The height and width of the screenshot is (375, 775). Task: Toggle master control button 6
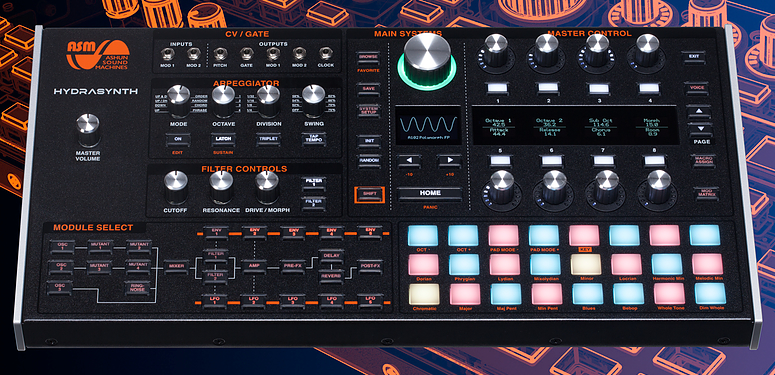click(552, 161)
